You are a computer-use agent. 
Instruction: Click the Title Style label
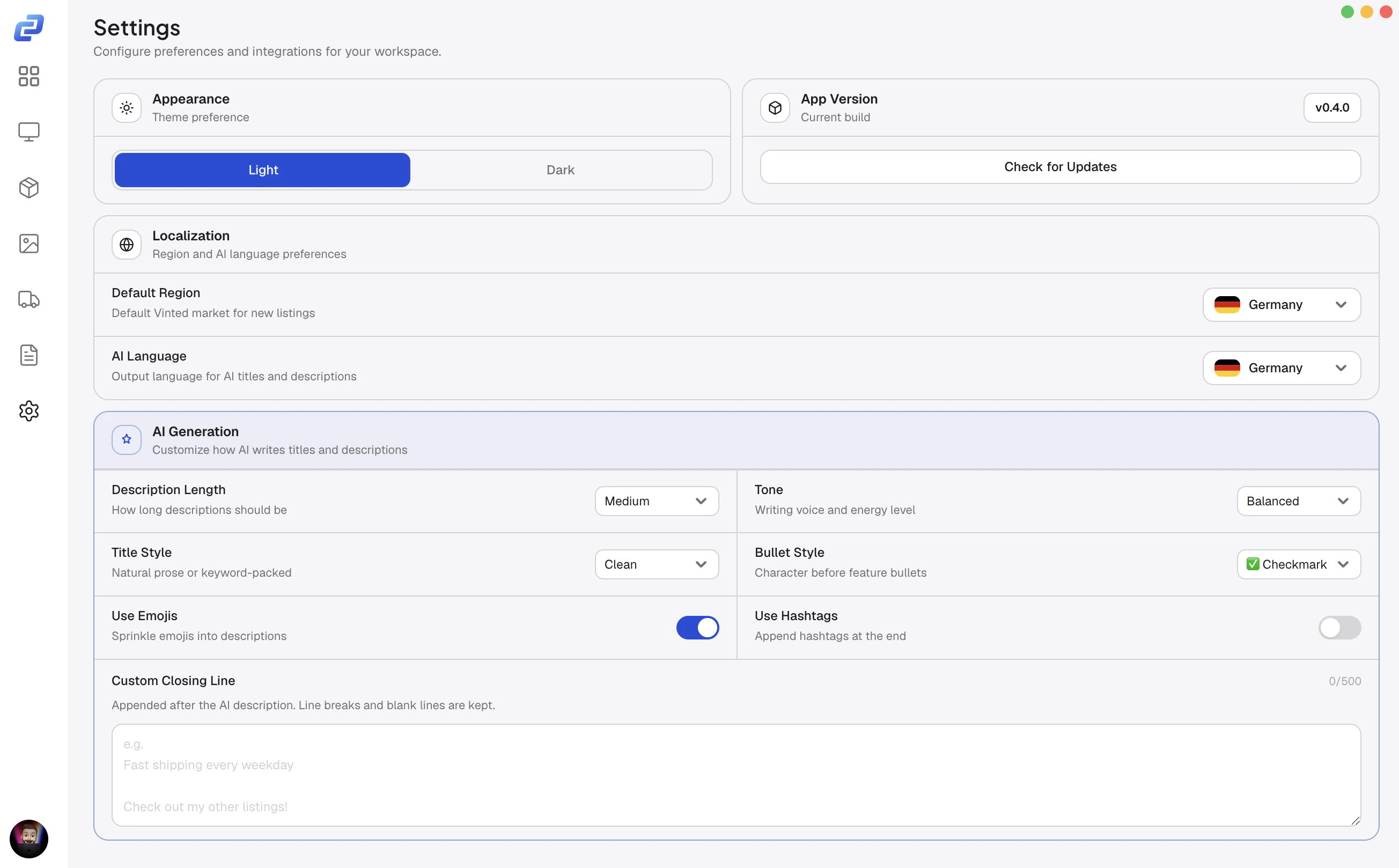(x=141, y=552)
